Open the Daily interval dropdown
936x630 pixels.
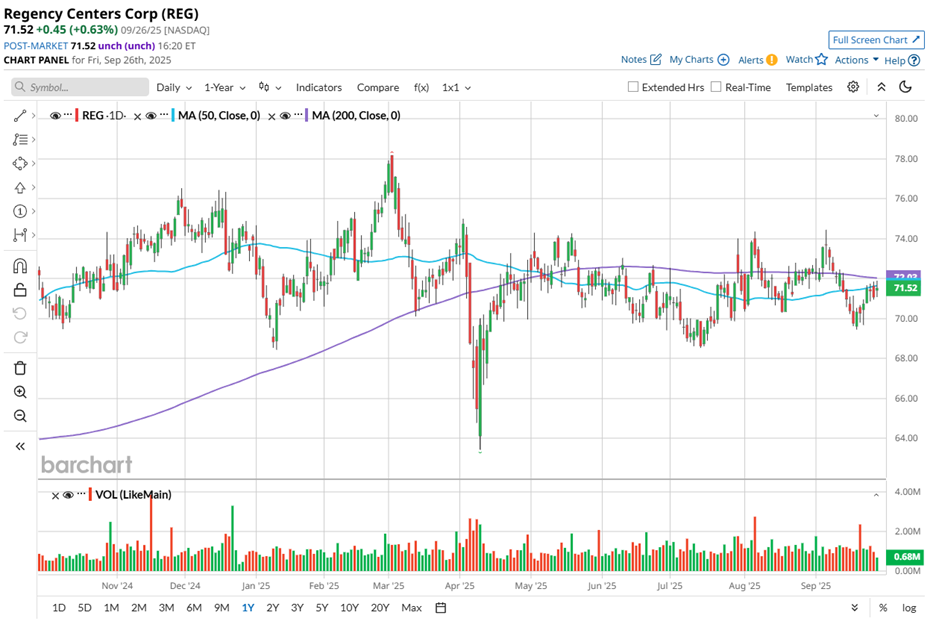tap(174, 87)
